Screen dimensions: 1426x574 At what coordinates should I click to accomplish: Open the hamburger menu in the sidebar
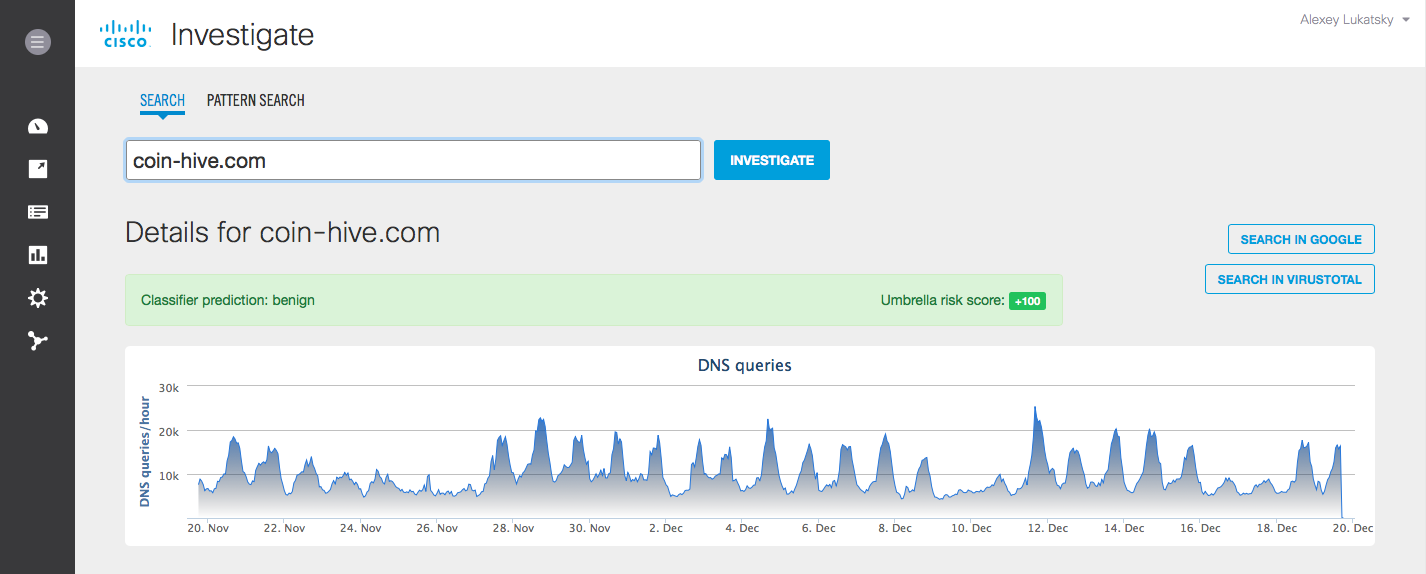point(38,42)
